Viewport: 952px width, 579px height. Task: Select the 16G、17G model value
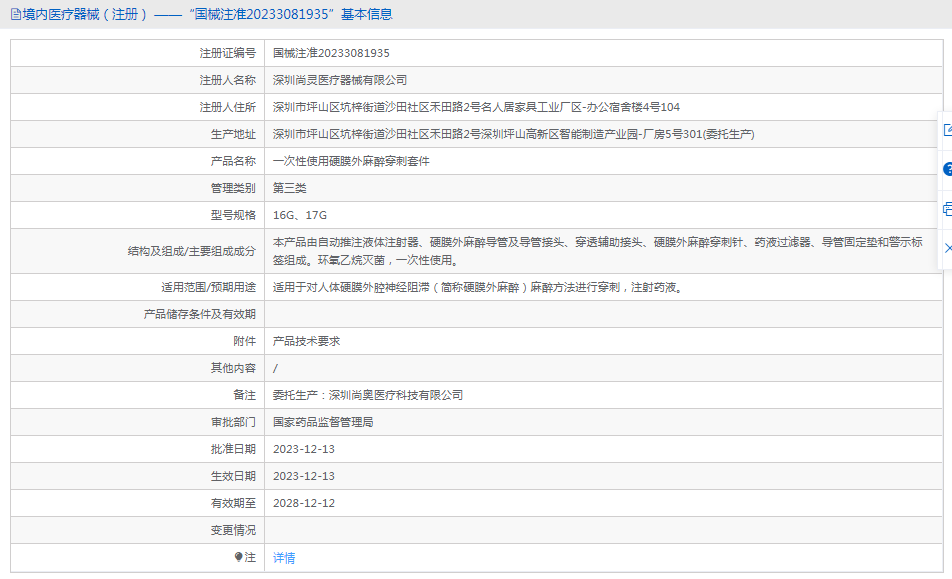[x=300, y=215]
